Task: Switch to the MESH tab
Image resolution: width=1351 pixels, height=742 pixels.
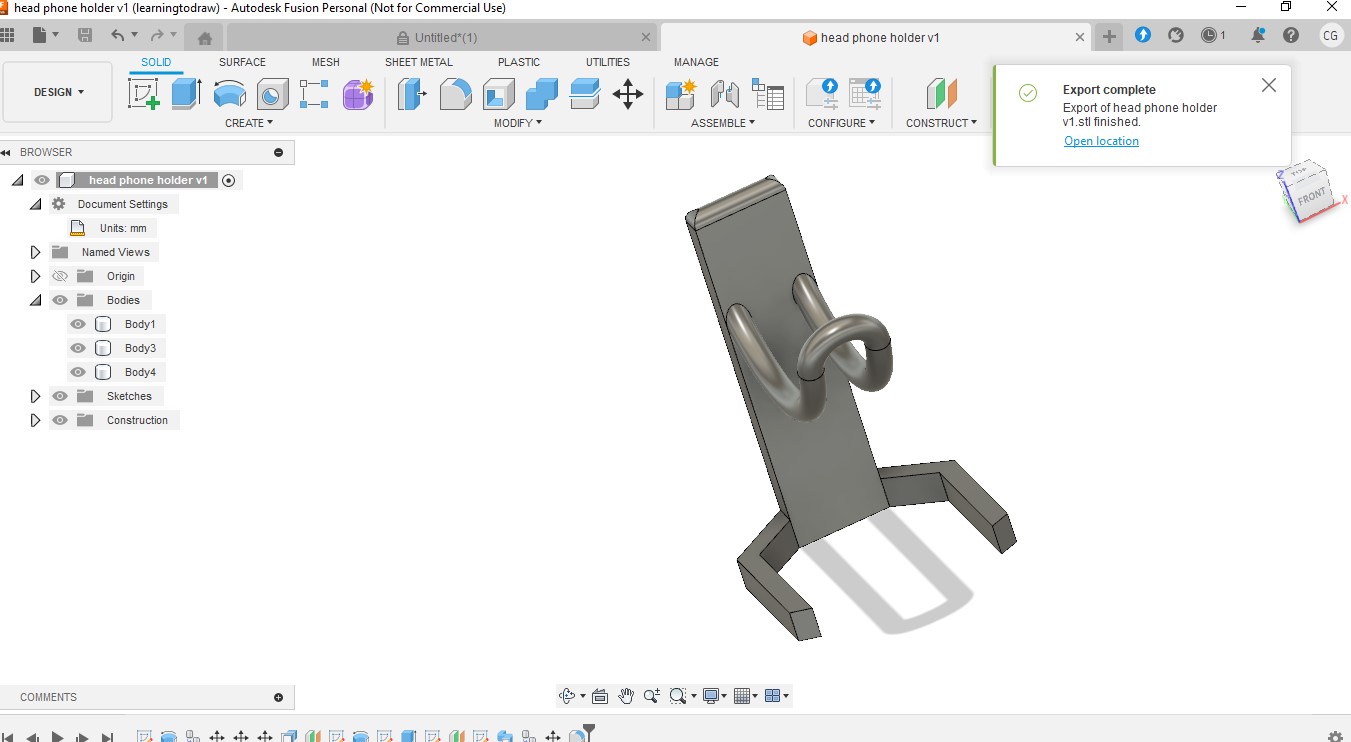Action: 326,62
